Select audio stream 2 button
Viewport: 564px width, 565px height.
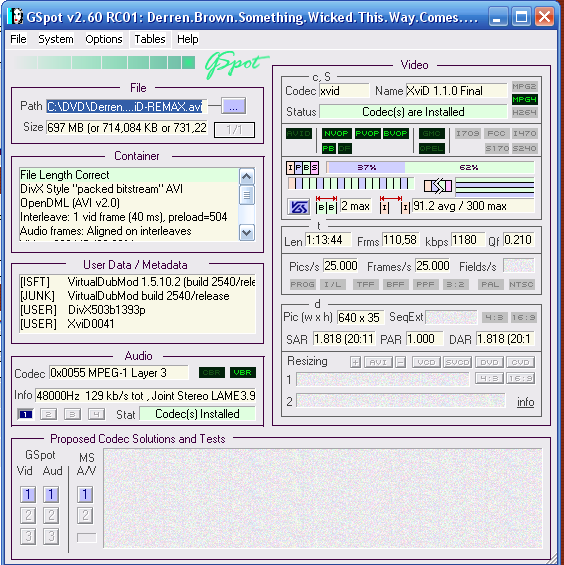point(48,414)
